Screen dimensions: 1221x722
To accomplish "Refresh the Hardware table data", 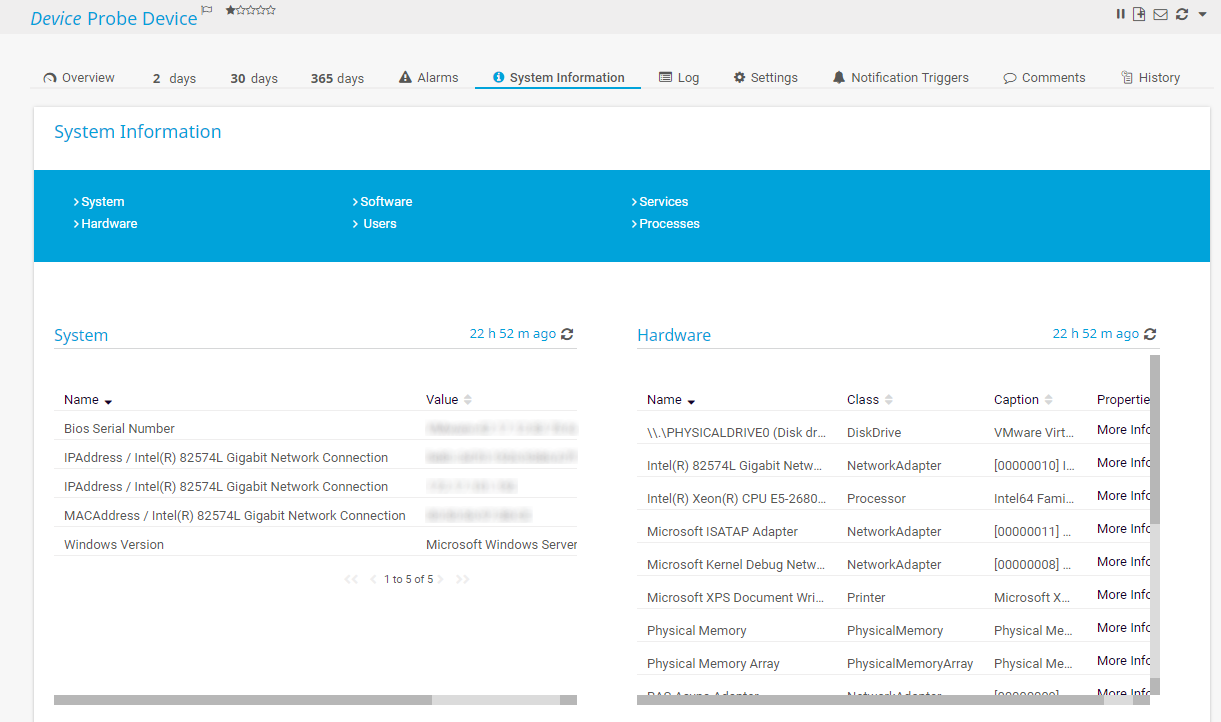I will (x=1150, y=334).
